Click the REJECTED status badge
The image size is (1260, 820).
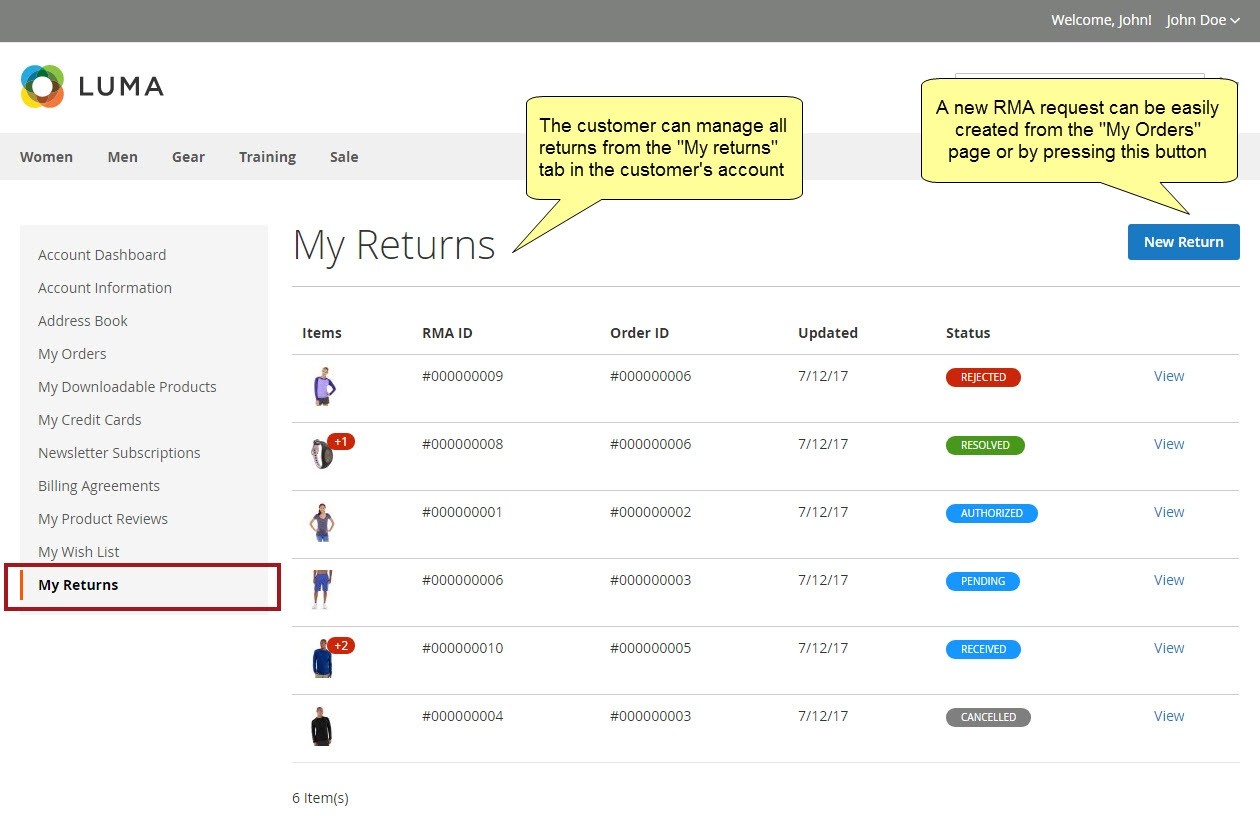coord(983,377)
